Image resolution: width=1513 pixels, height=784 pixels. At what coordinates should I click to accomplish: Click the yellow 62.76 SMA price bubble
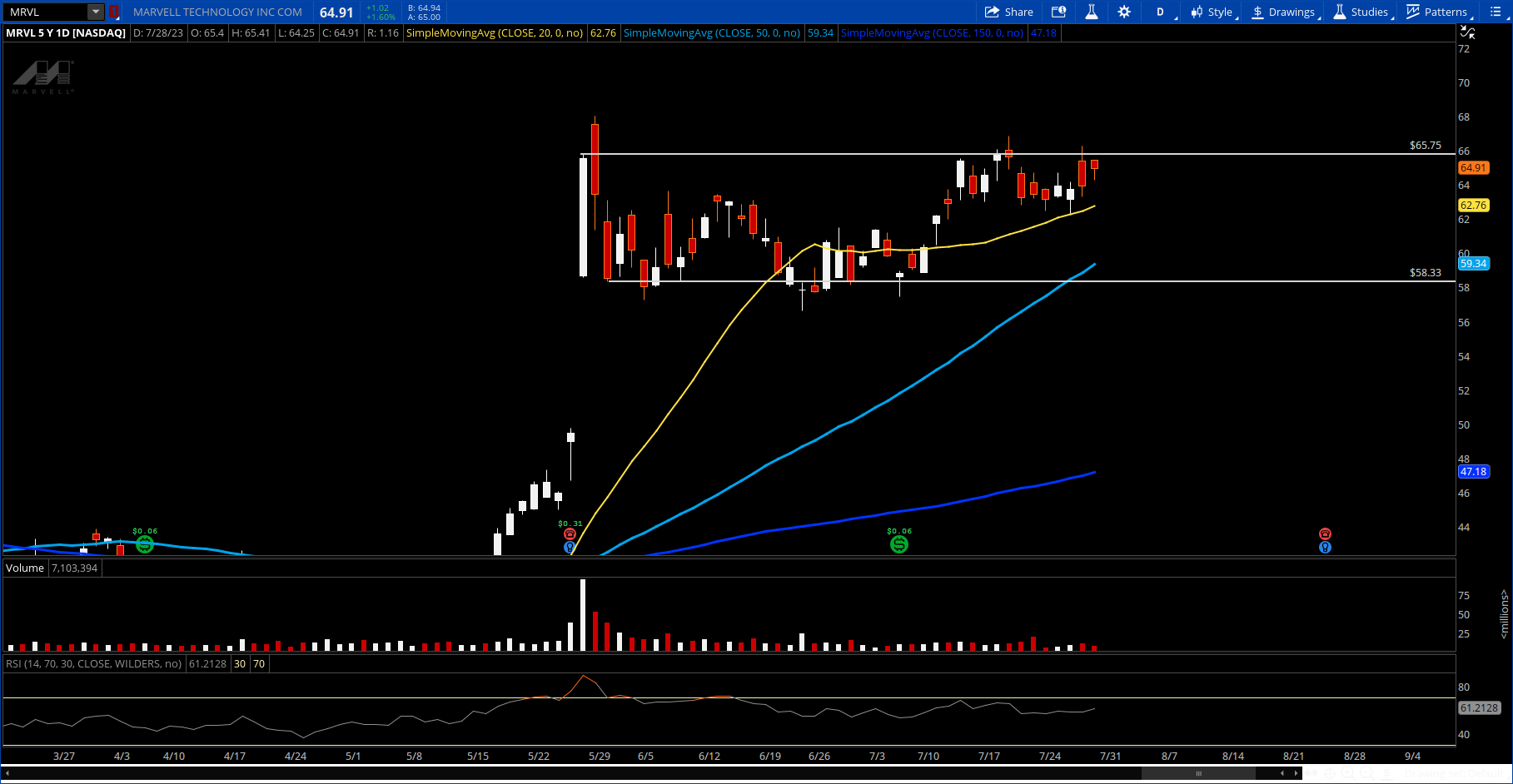(1473, 206)
